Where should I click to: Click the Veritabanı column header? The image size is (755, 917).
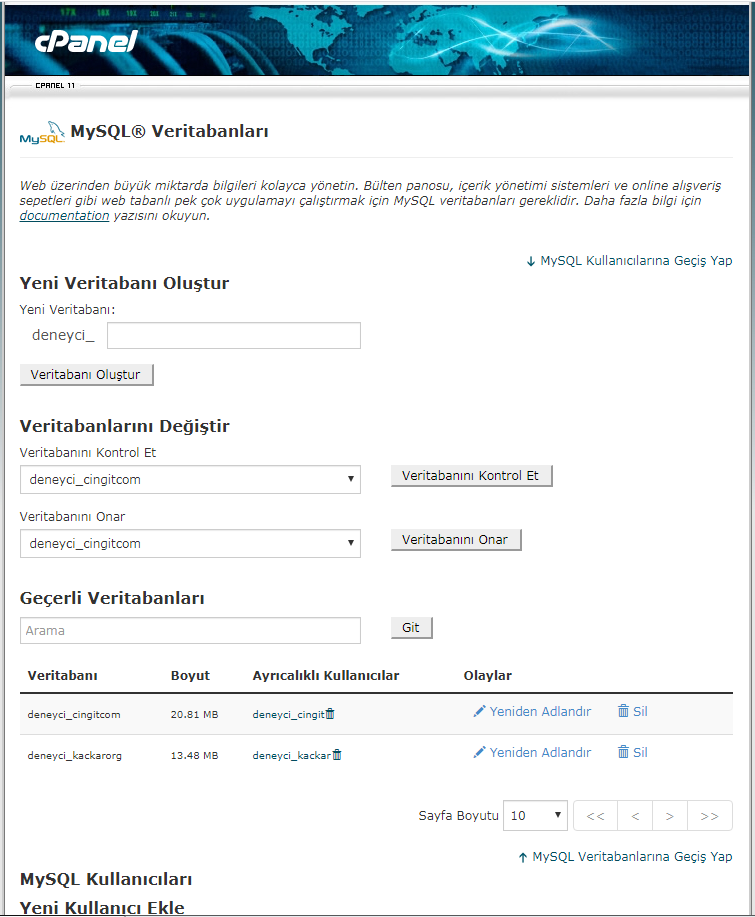[63, 675]
